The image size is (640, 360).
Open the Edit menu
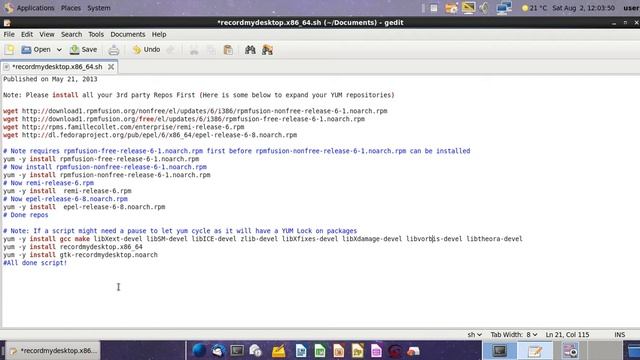27,34
